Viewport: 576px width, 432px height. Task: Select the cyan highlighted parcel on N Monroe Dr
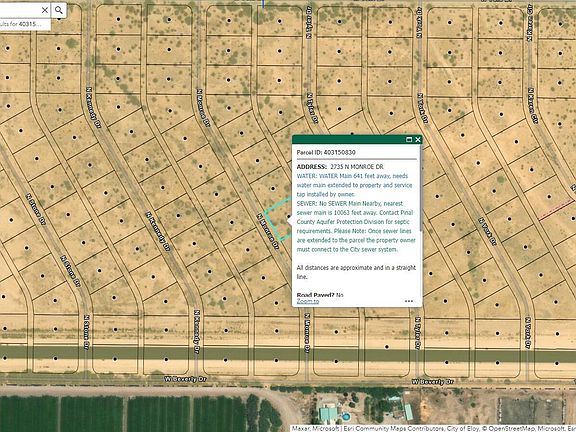278,220
